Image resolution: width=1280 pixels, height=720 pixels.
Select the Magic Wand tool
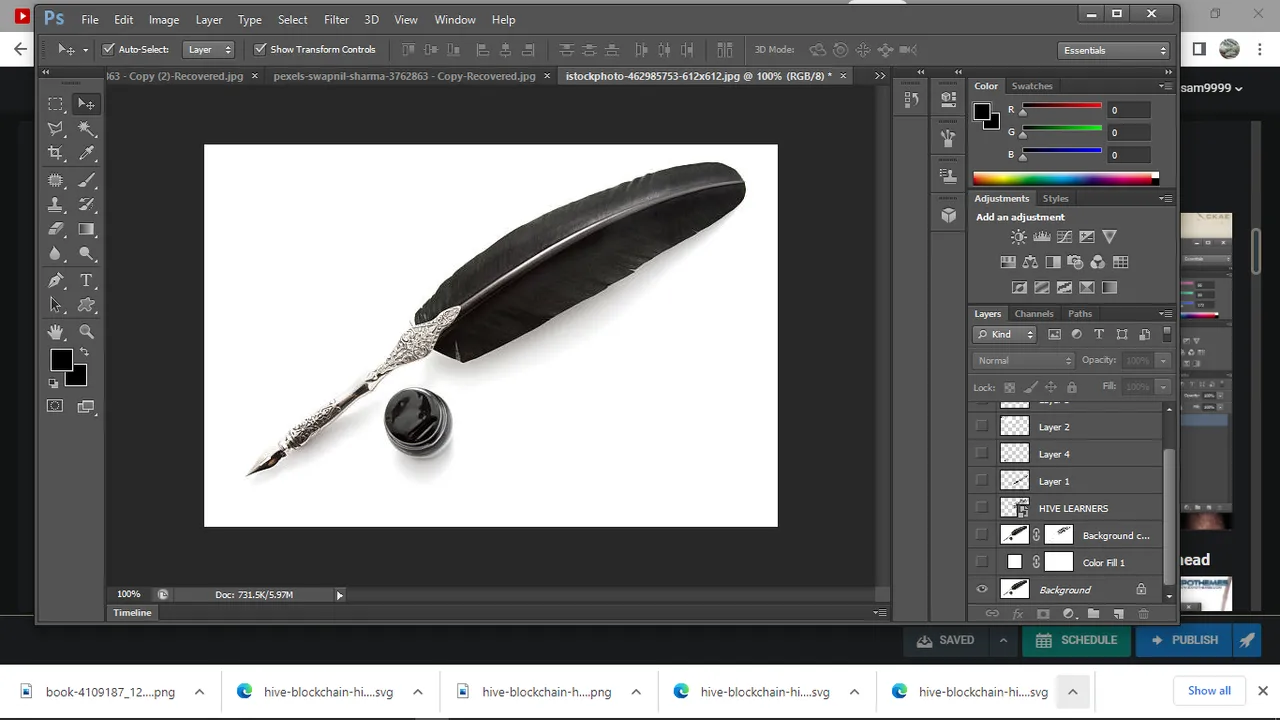(86, 129)
